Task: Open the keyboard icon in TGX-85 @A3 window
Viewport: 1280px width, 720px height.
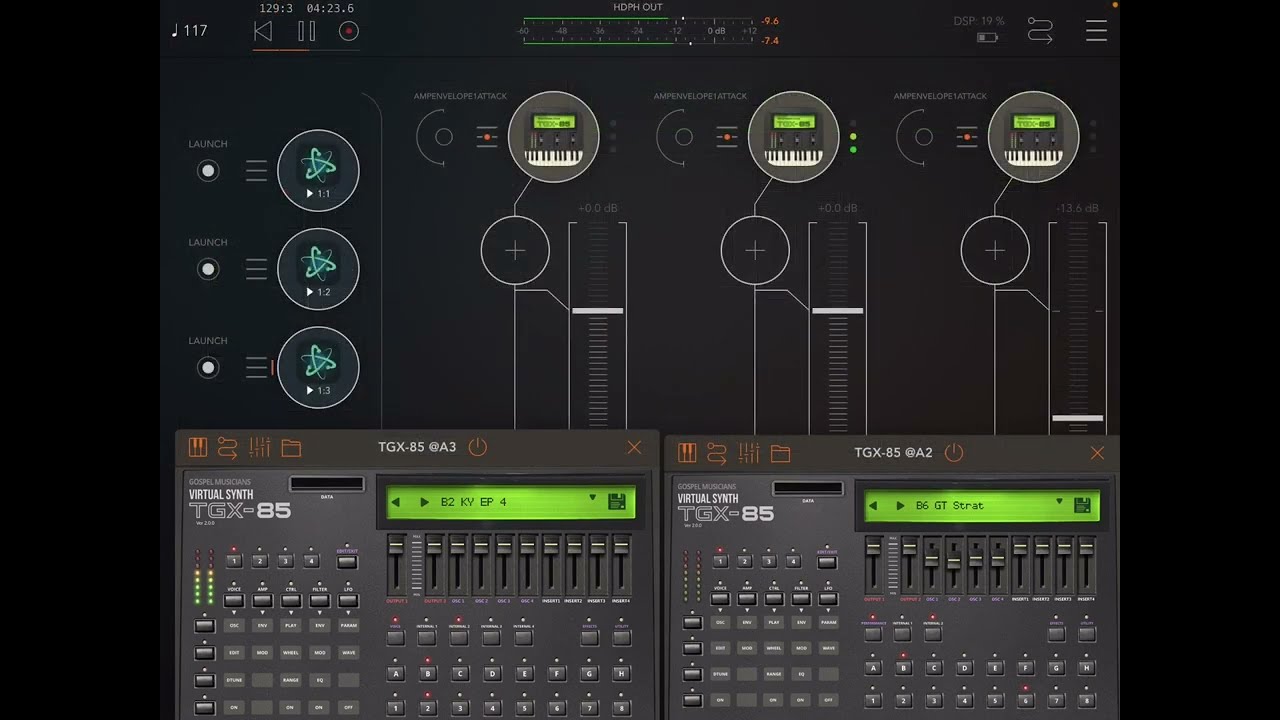Action: 197,448
